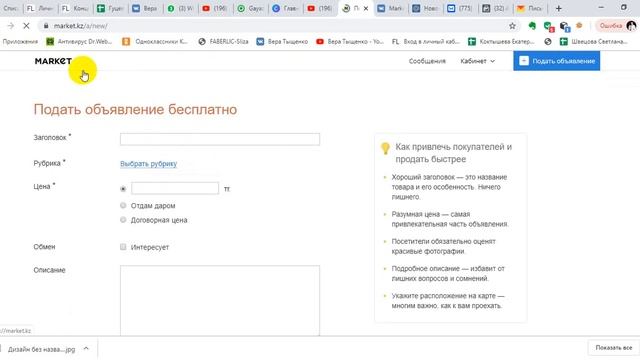Click the market.kz address bar

point(278,26)
